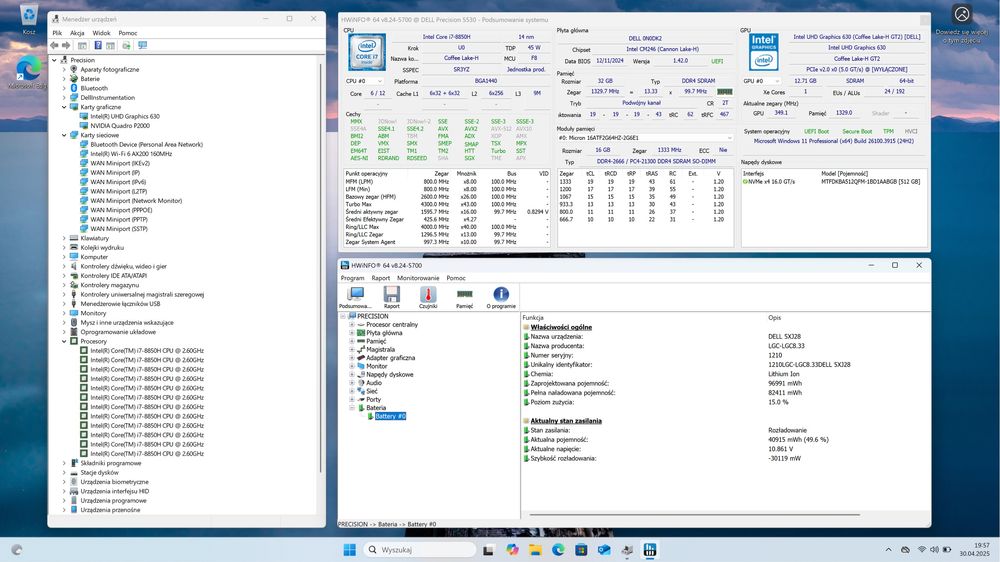The width and height of the screenshot is (1000, 562).
Task: Open Microsoft Store from the taskbar
Action: [581, 549]
